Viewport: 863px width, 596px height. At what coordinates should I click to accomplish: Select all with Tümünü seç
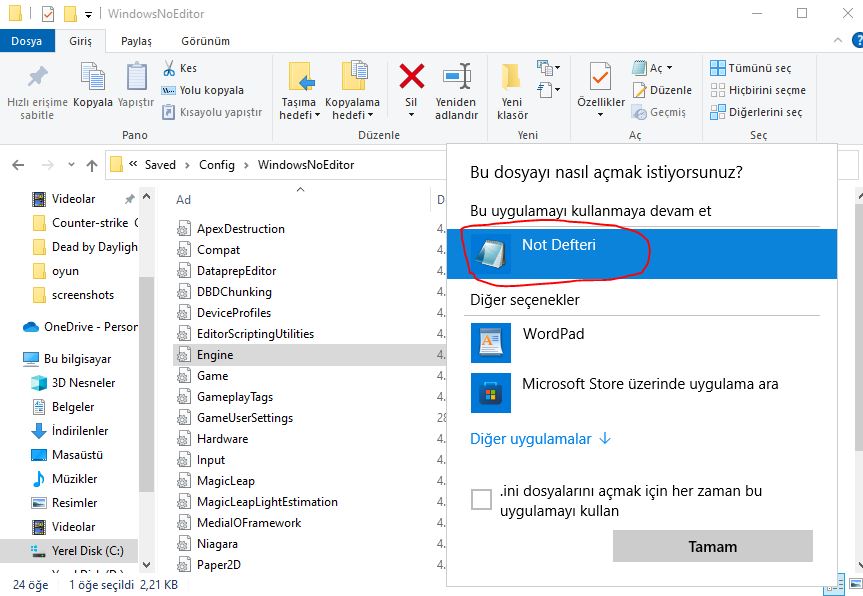751,68
